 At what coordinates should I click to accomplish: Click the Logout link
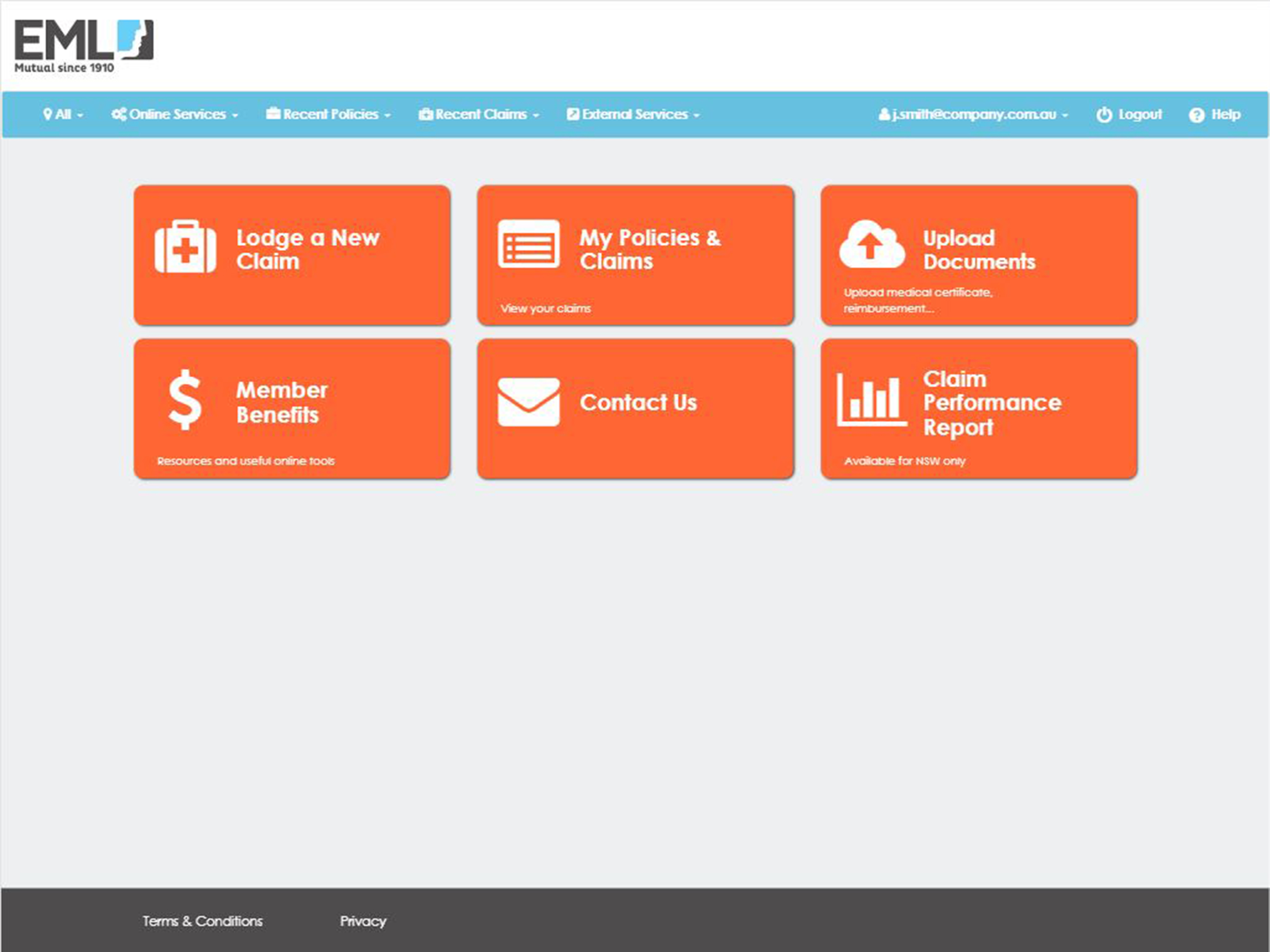tap(1129, 114)
